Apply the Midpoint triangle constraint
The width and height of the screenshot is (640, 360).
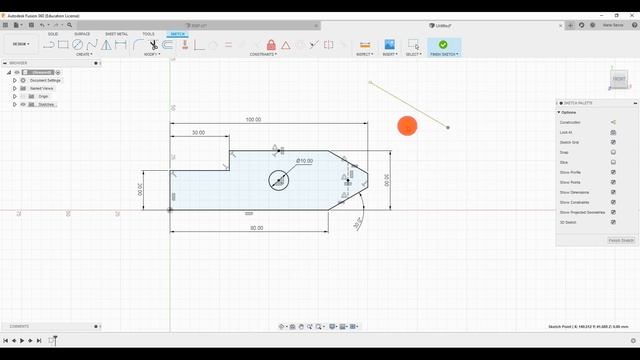point(286,45)
